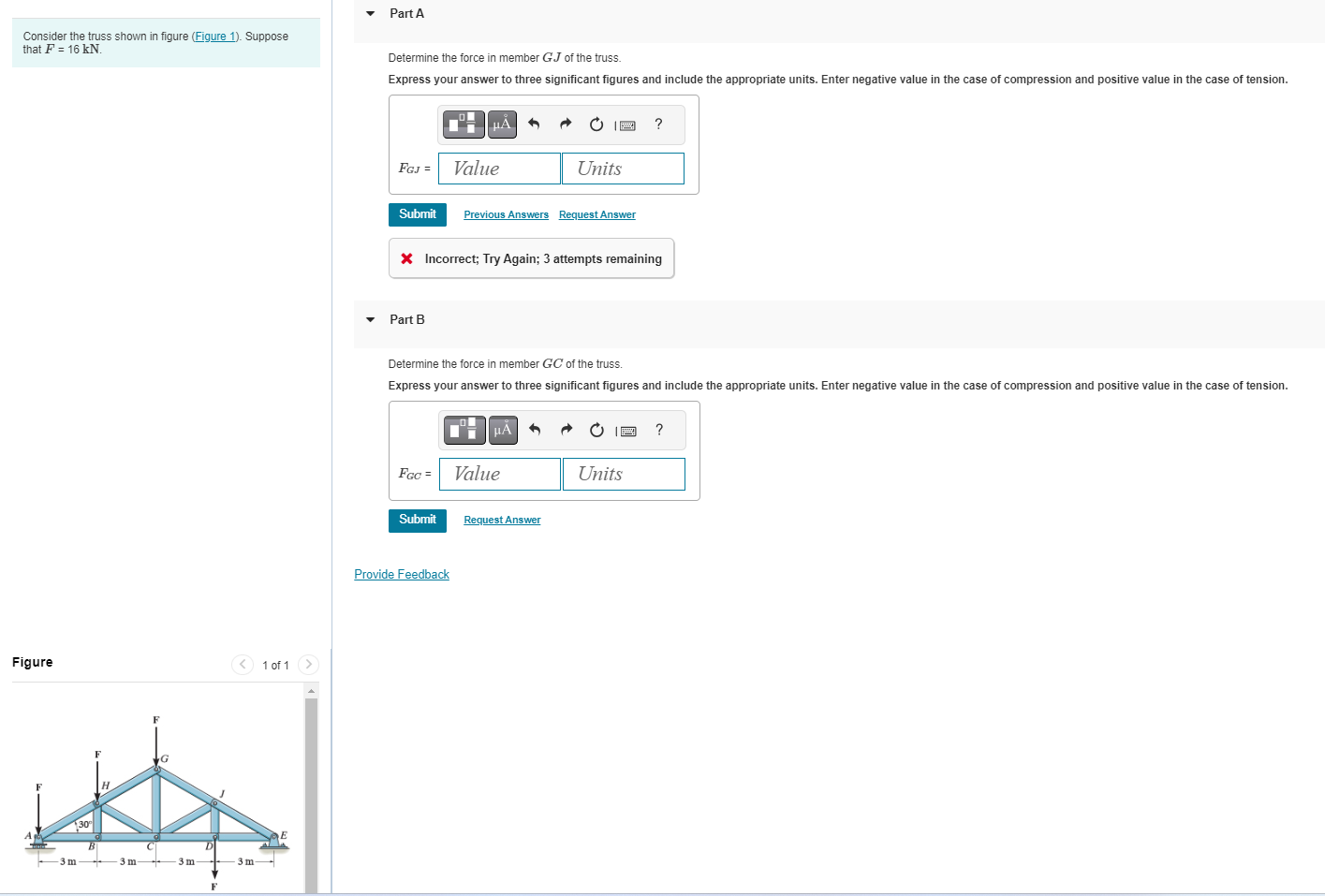Image resolution: width=1325 pixels, height=896 pixels.
Task: Click the FGC Value input field
Action: 500,474
